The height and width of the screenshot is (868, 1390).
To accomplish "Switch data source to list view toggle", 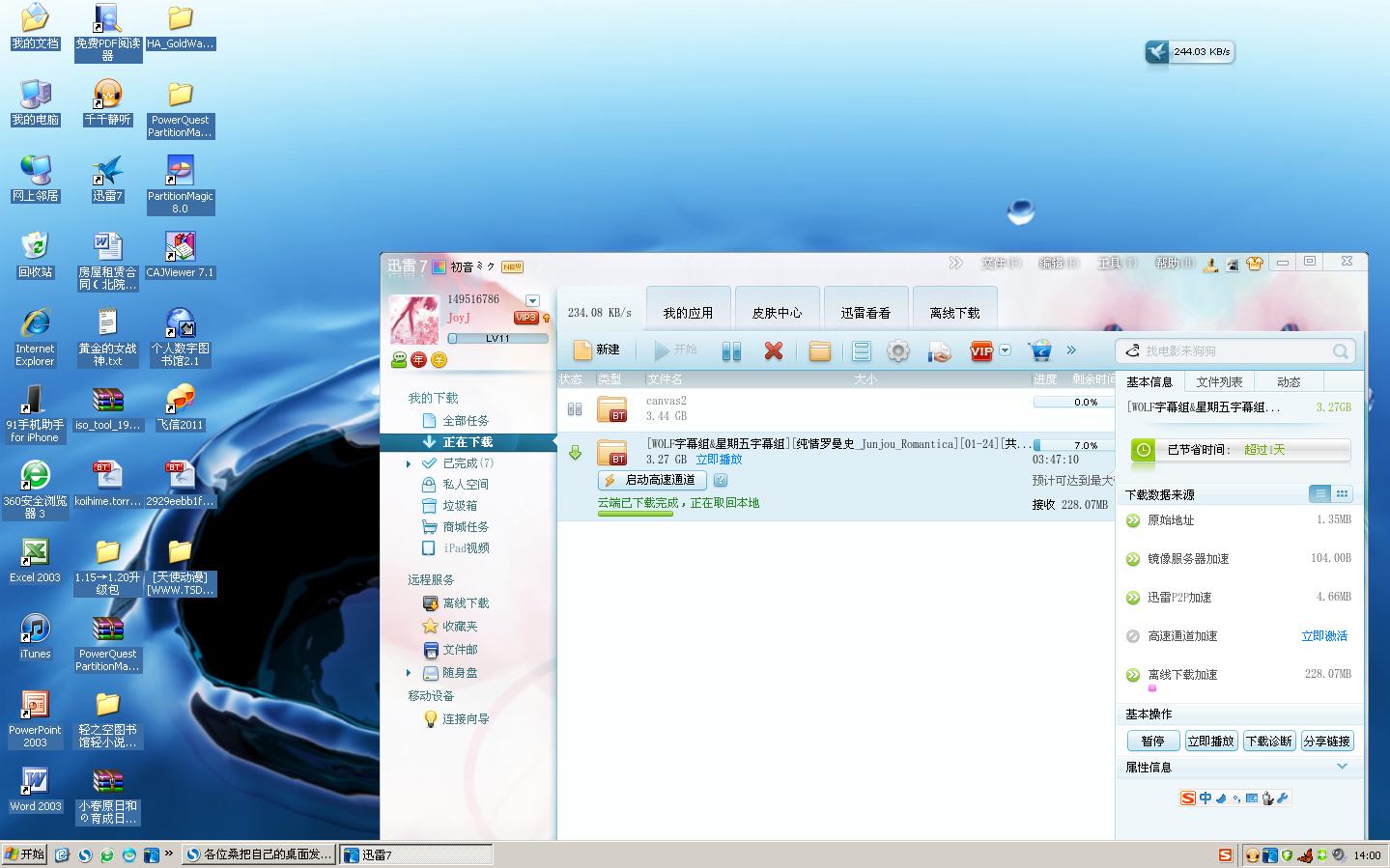I will click(x=1320, y=494).
